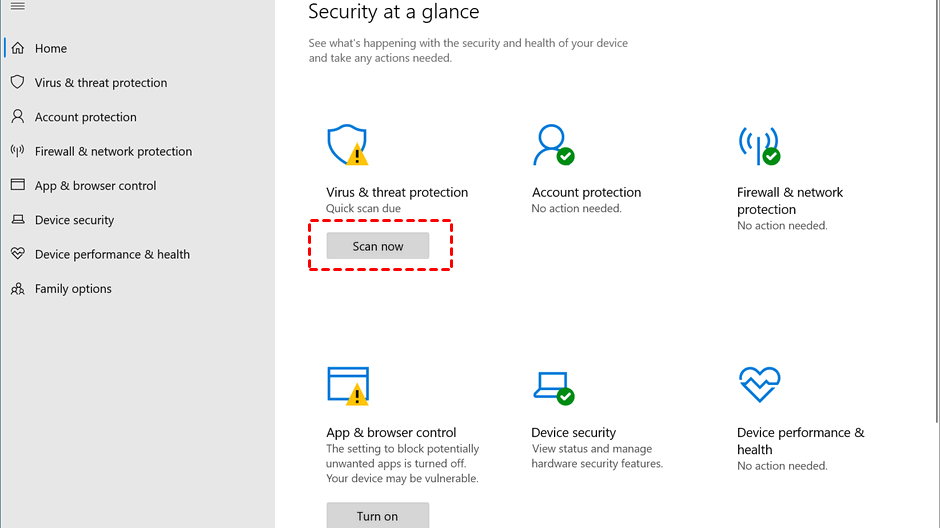Screen dimensions: 940x528
Task: Click the Family options people sidebar icon
Action: 17,289
